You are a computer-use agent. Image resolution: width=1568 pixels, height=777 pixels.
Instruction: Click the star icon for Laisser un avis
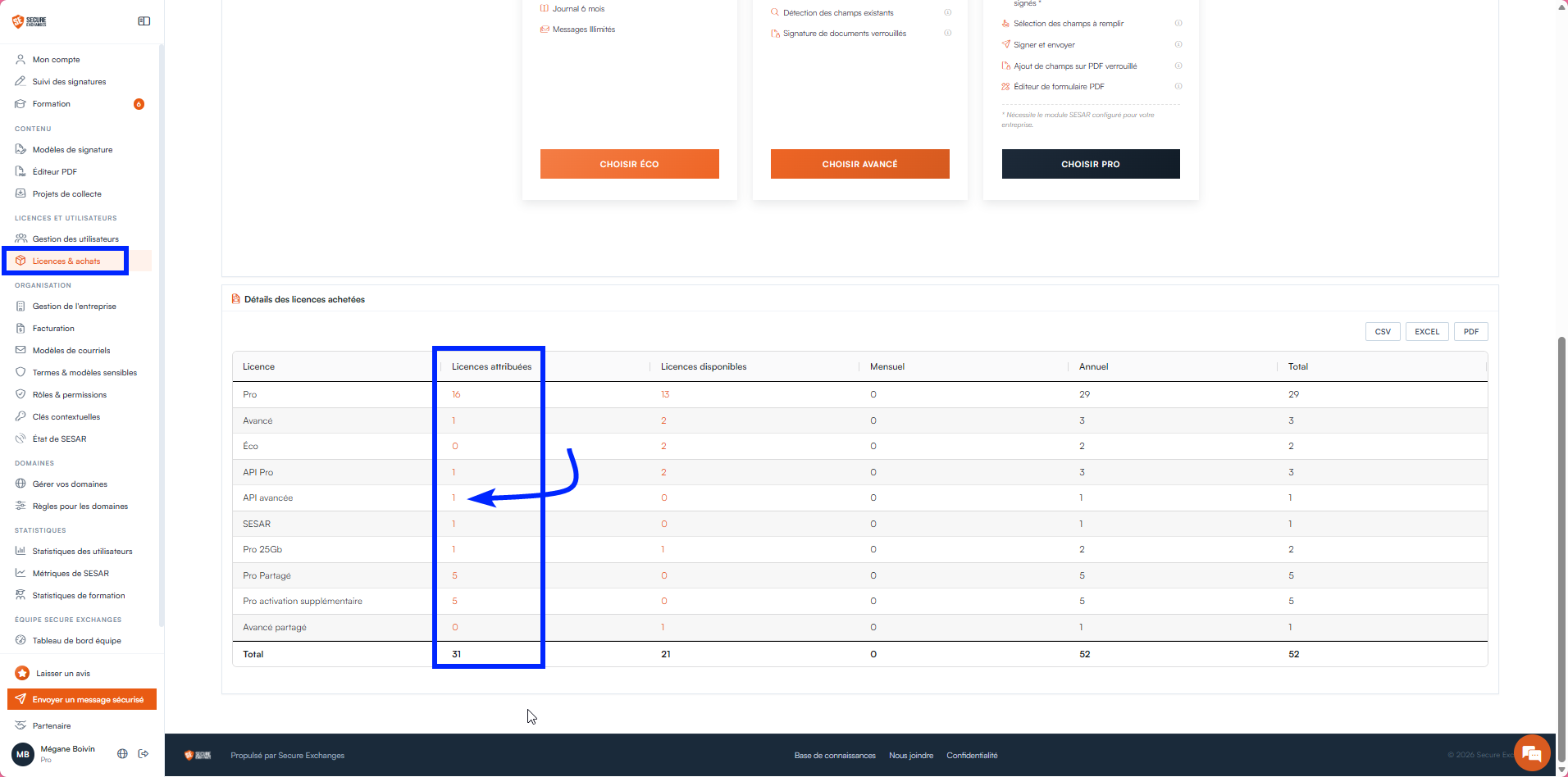(22, 673)
